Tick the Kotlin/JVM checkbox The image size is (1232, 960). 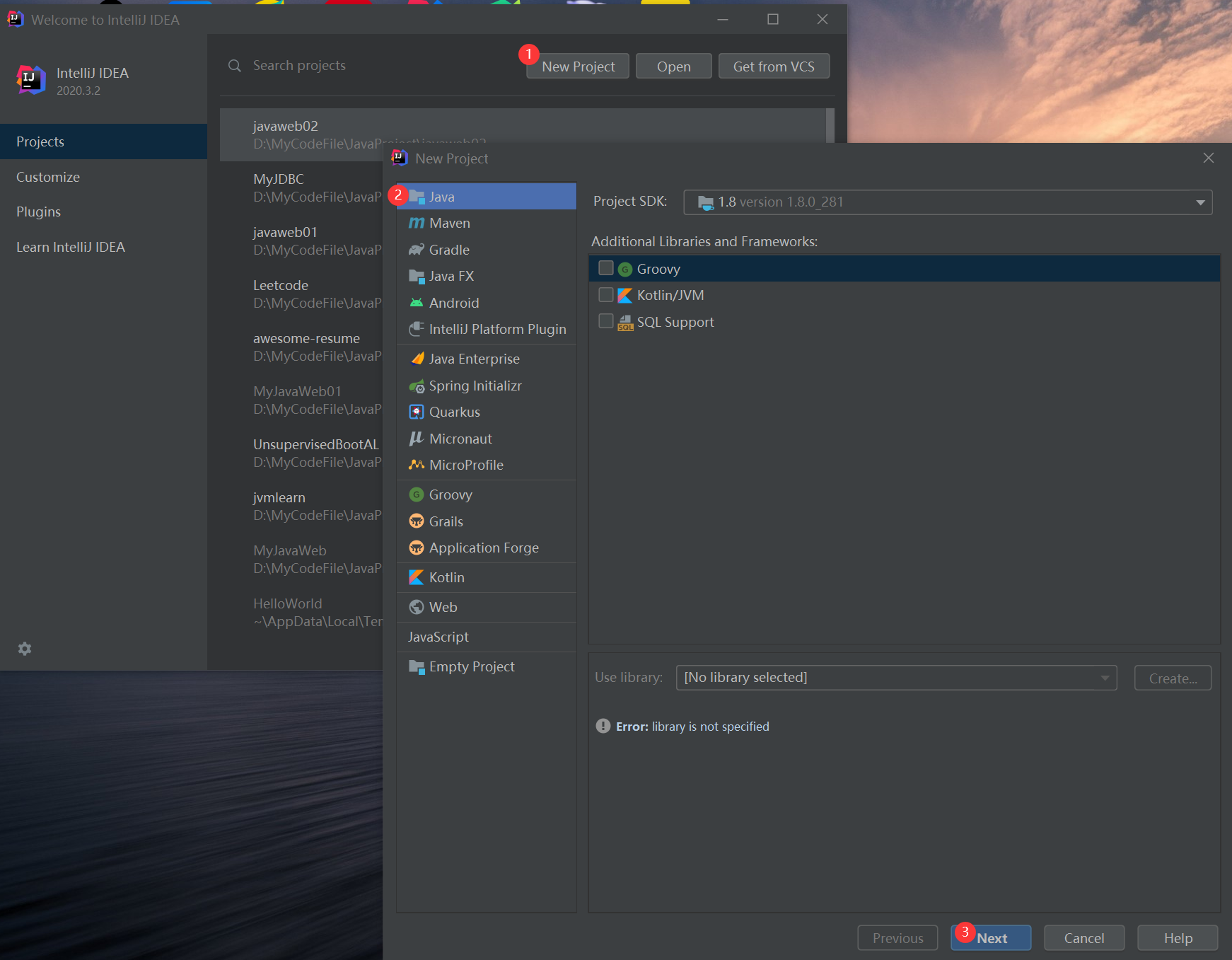[606, 294]
